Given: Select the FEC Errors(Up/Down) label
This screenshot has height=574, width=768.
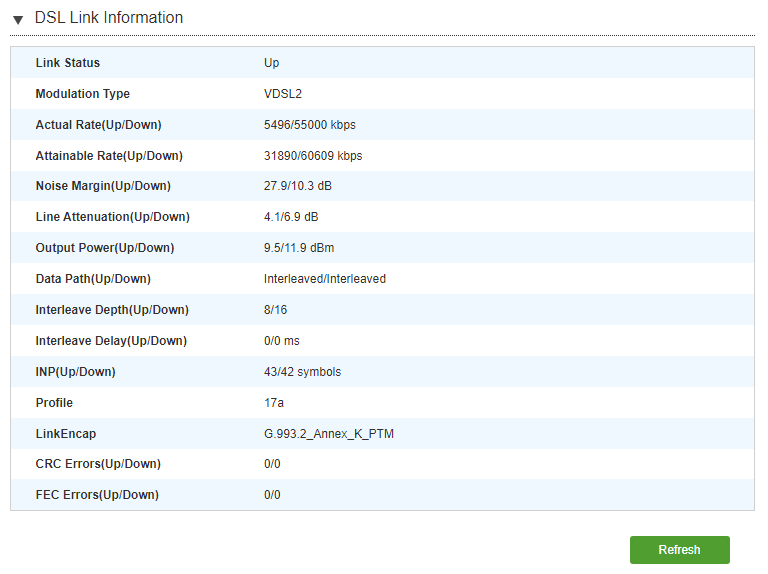Looking at the screenshot, I should point(97,495).
